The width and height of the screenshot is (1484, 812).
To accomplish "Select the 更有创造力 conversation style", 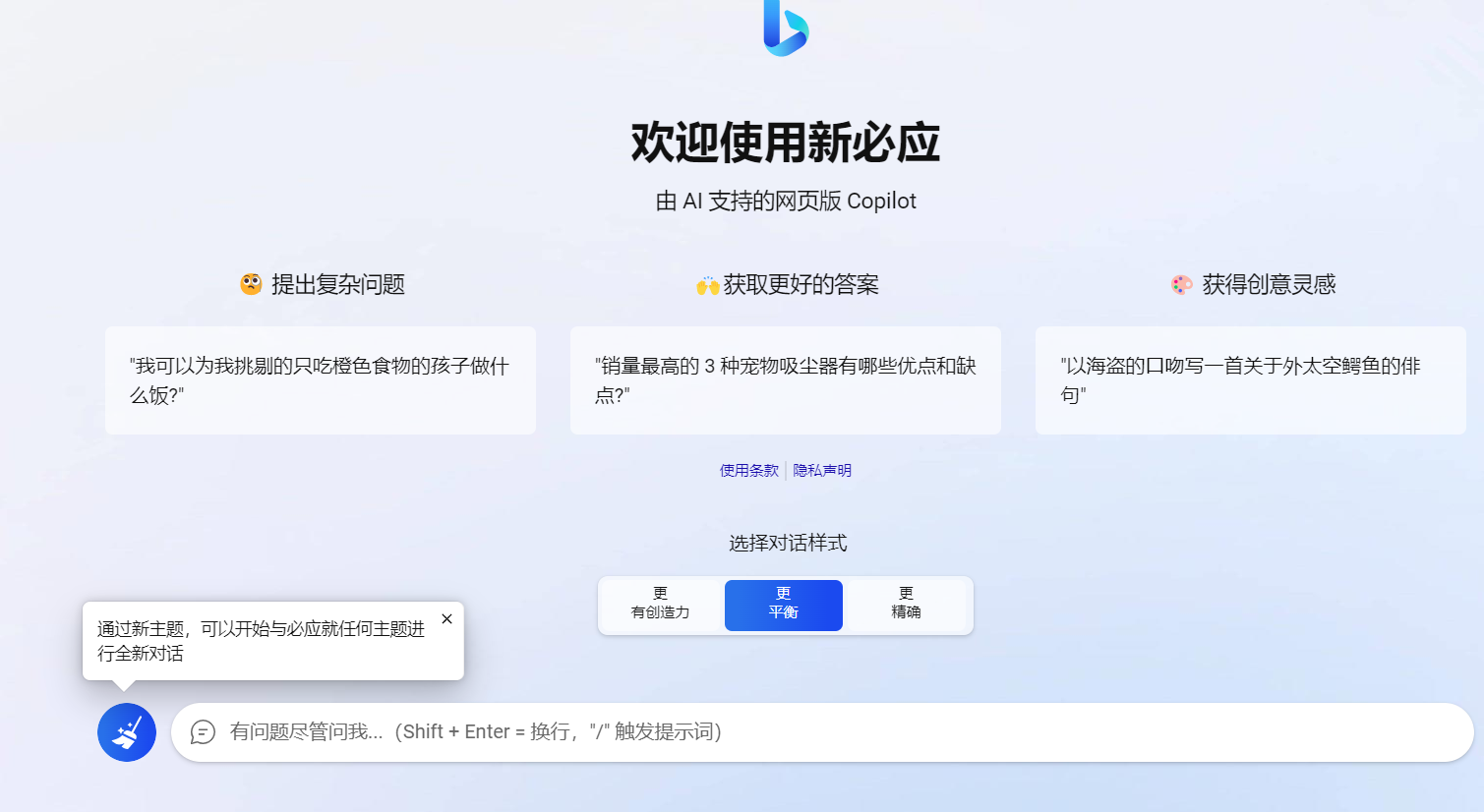I will (x=661, y=605).
